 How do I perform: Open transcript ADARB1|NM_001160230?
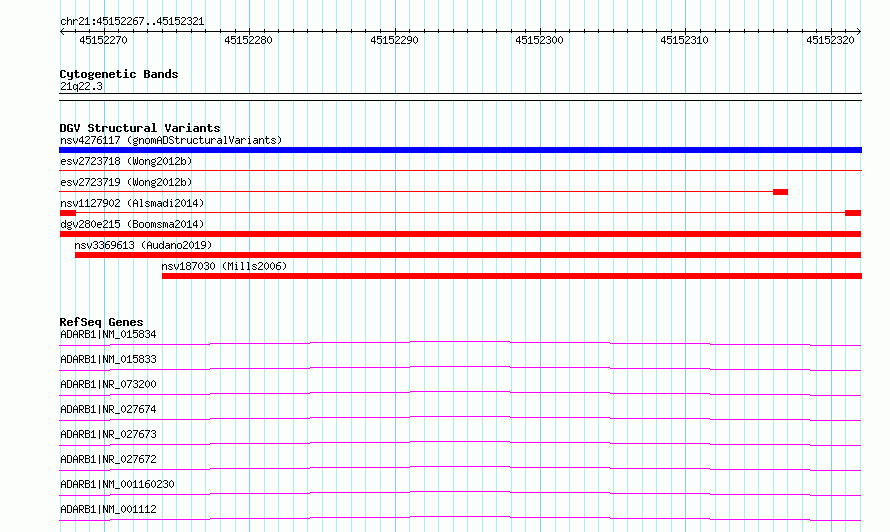pyautogui.click(x=117, y=484)
